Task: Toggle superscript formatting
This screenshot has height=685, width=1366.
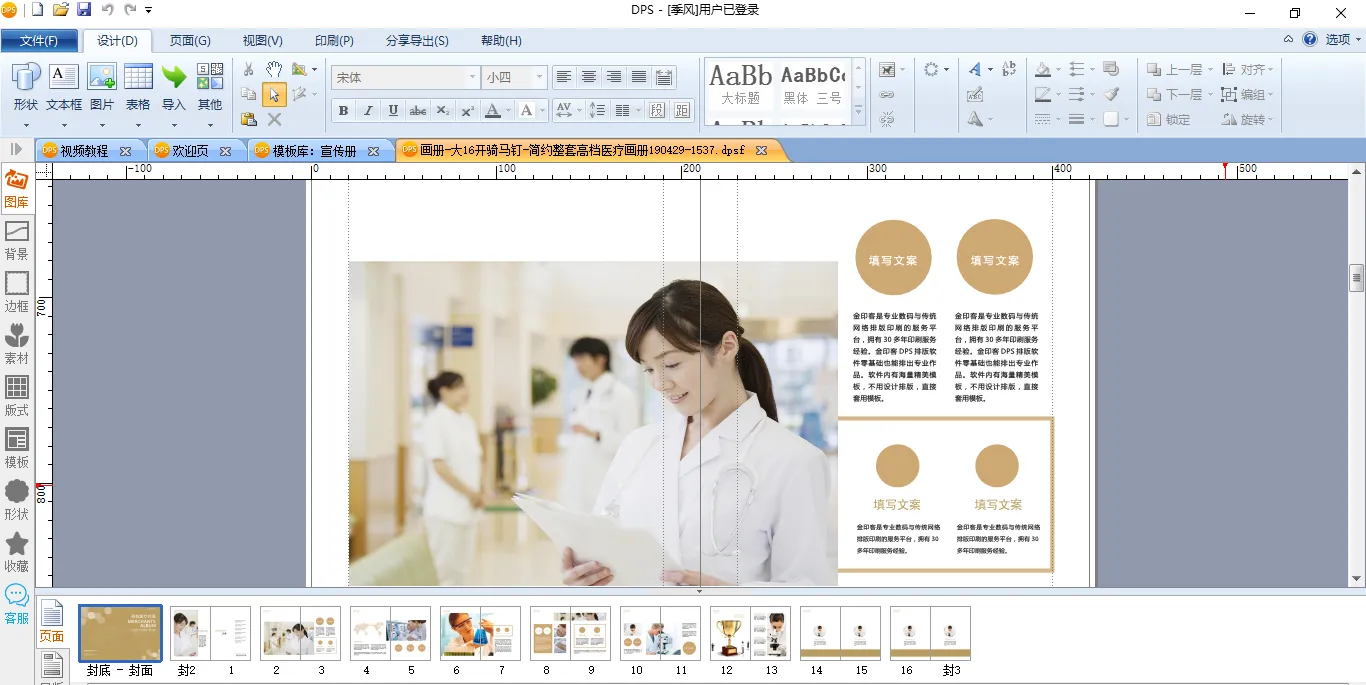Action: click(x=468, y=110)
